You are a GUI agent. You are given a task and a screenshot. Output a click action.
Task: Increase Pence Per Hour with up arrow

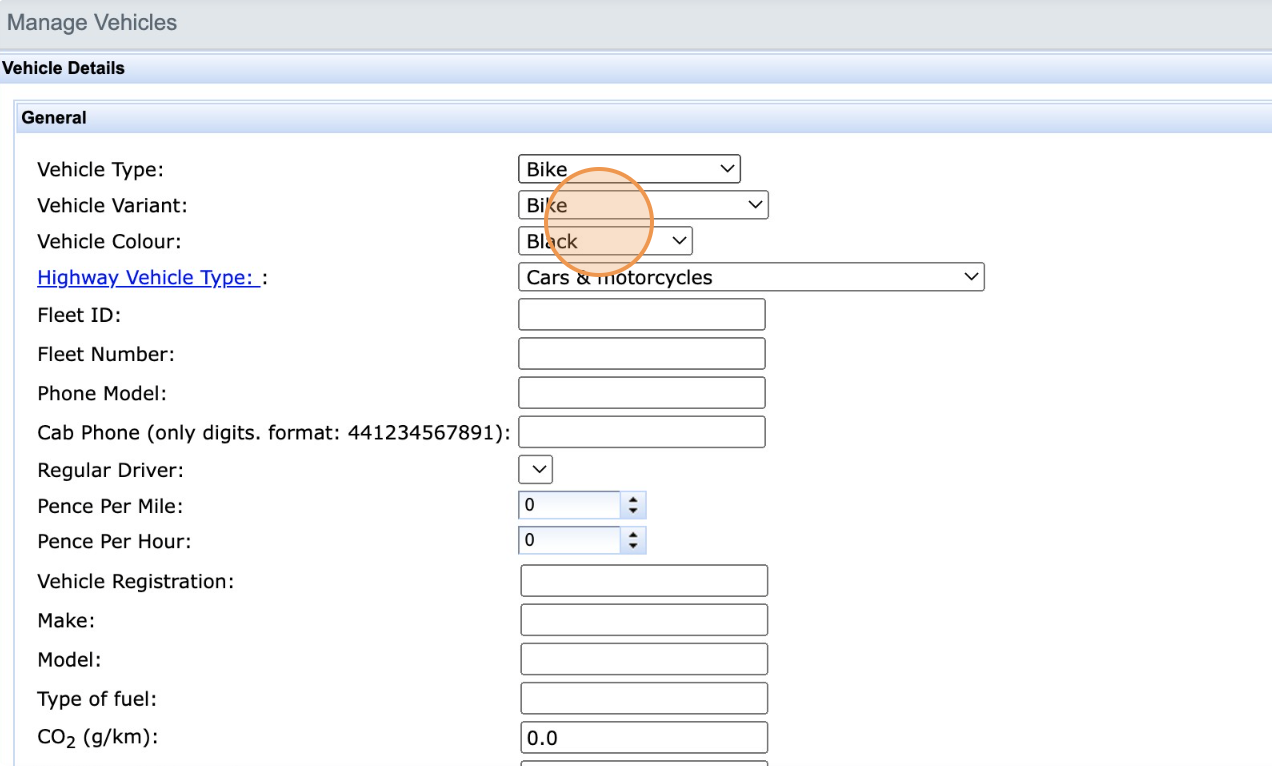click(x=632, y=535)
